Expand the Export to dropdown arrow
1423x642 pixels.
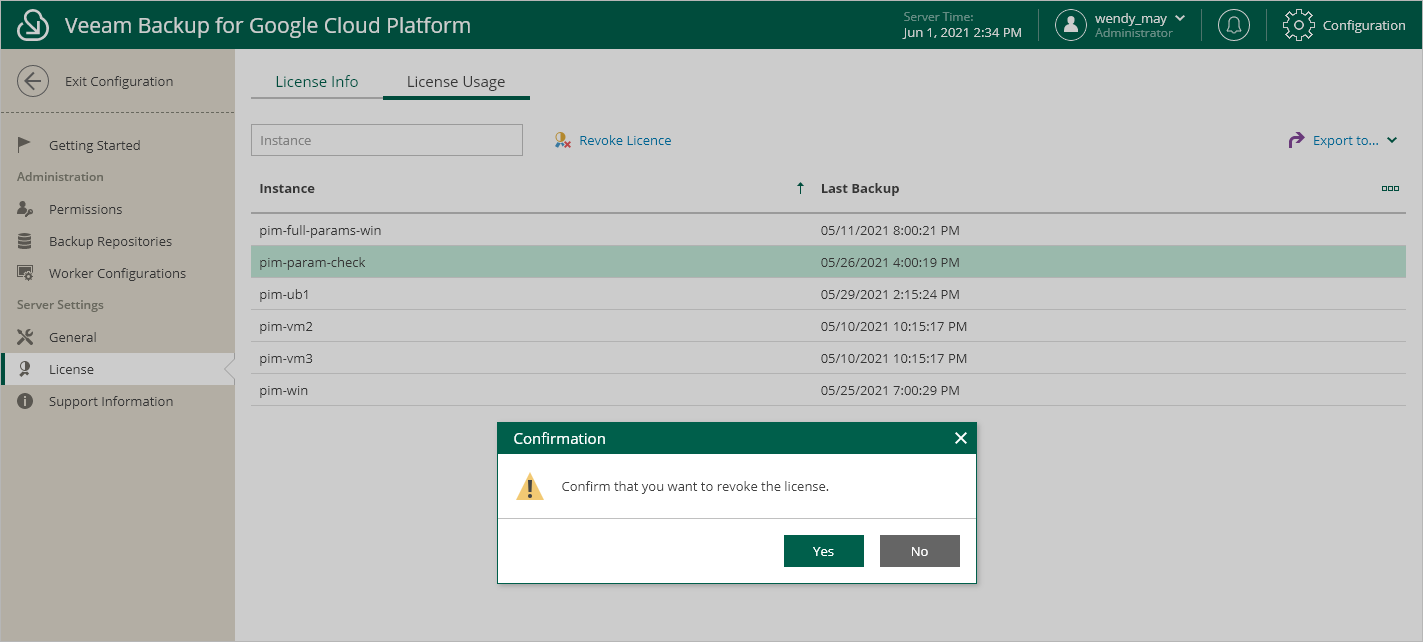[x=1392, y=141]
